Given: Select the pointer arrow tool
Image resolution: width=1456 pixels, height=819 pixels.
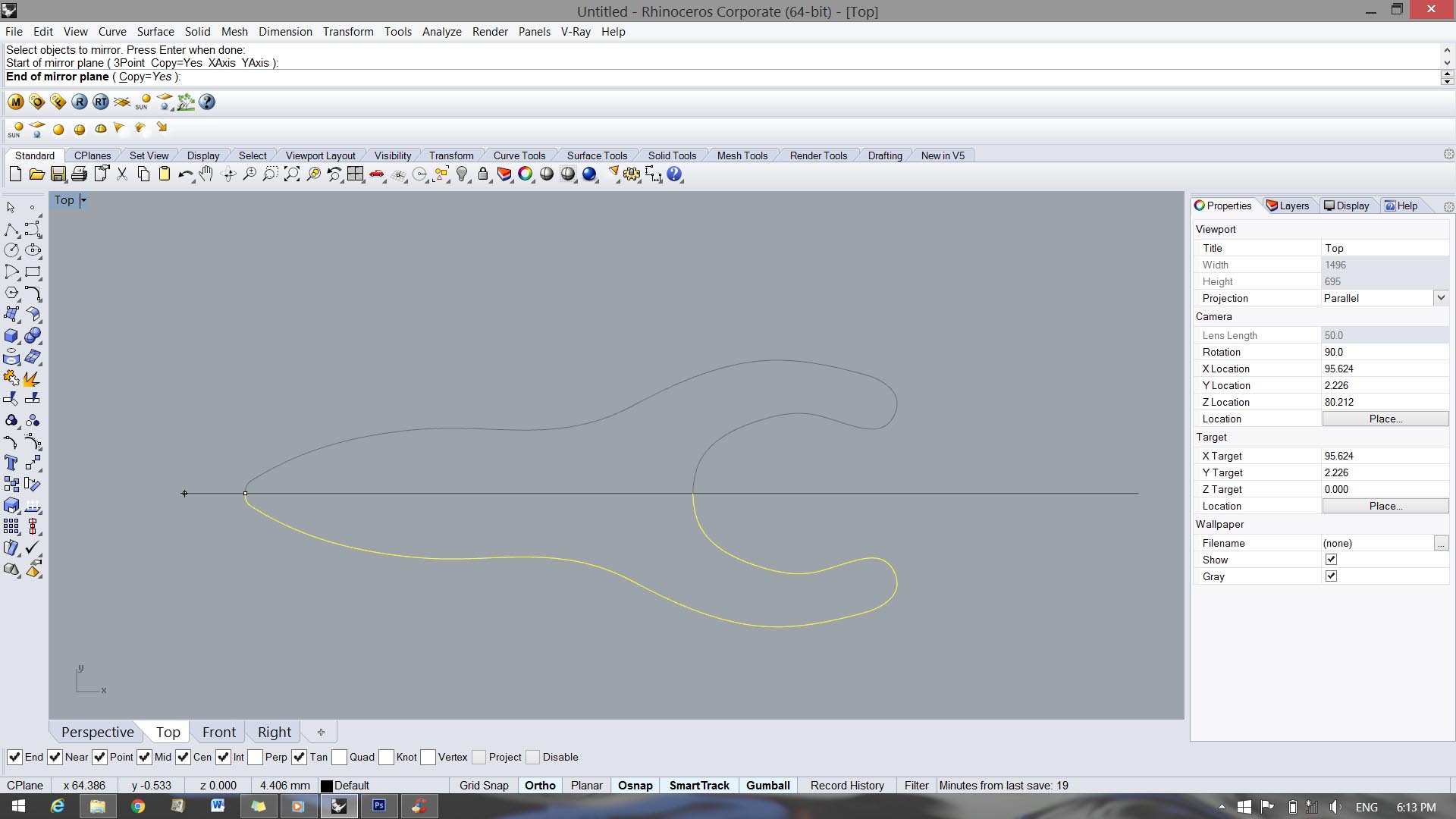Looking at the screenshot, I should click(11, 207).
